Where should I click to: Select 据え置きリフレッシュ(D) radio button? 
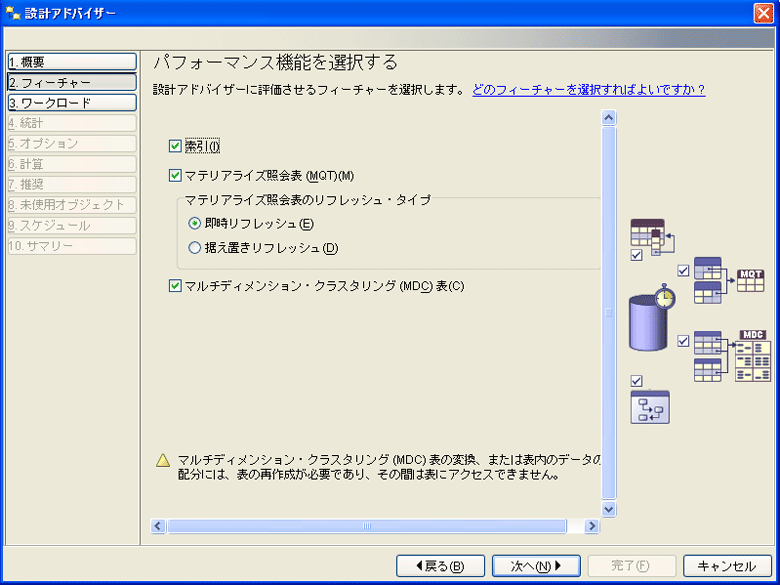[x=195, y=248]
